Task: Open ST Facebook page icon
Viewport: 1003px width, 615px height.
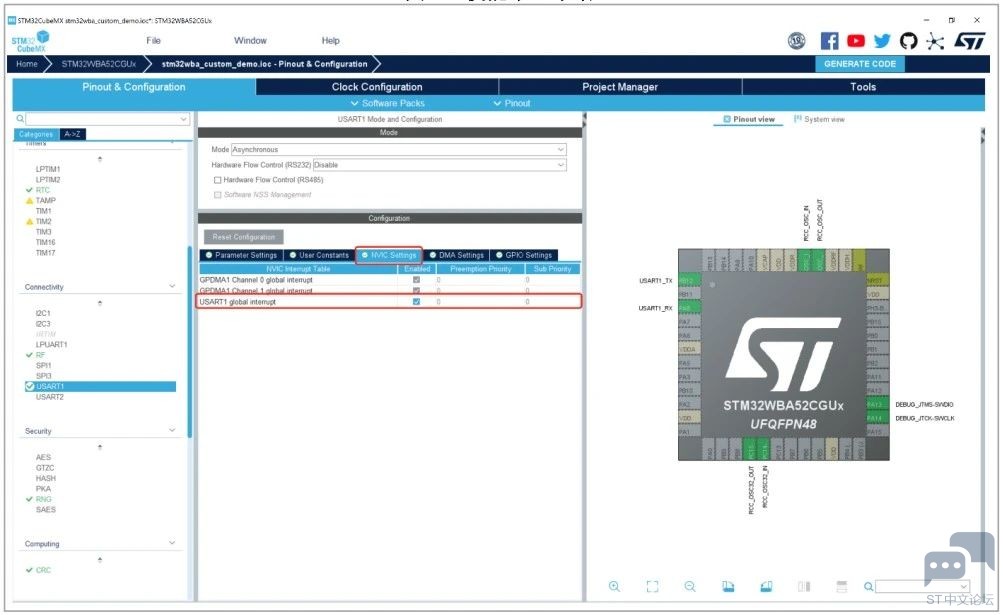Action: tap(829, 41)
